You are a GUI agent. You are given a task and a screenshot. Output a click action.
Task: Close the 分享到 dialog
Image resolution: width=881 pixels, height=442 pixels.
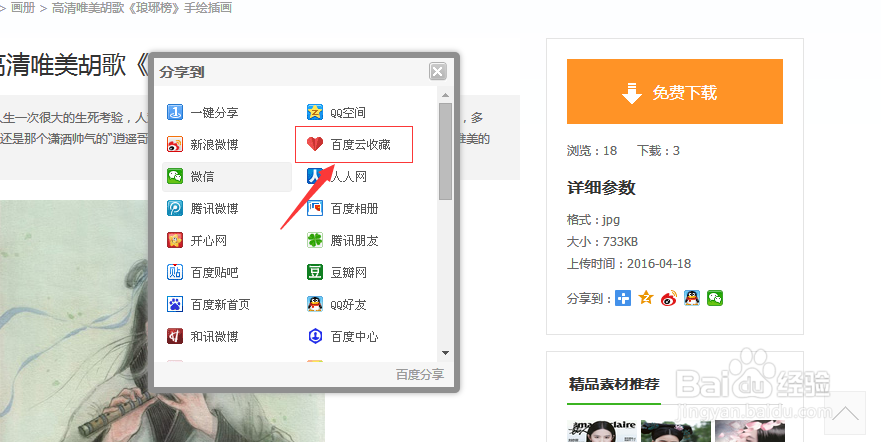click(x=438, y=71)
